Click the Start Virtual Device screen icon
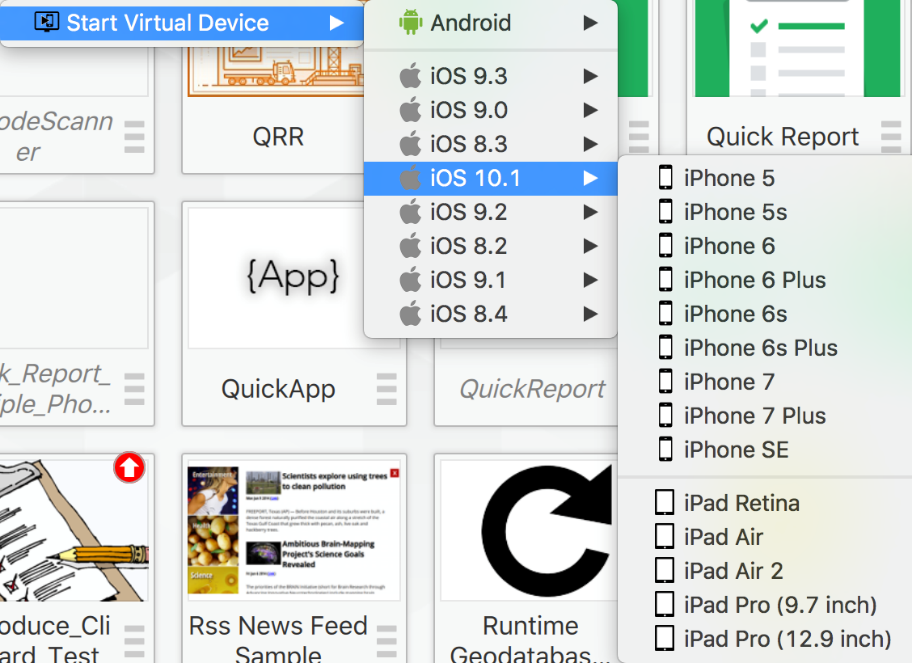The height and width of the screenshot is (663, 912). (x=47, y=22)
